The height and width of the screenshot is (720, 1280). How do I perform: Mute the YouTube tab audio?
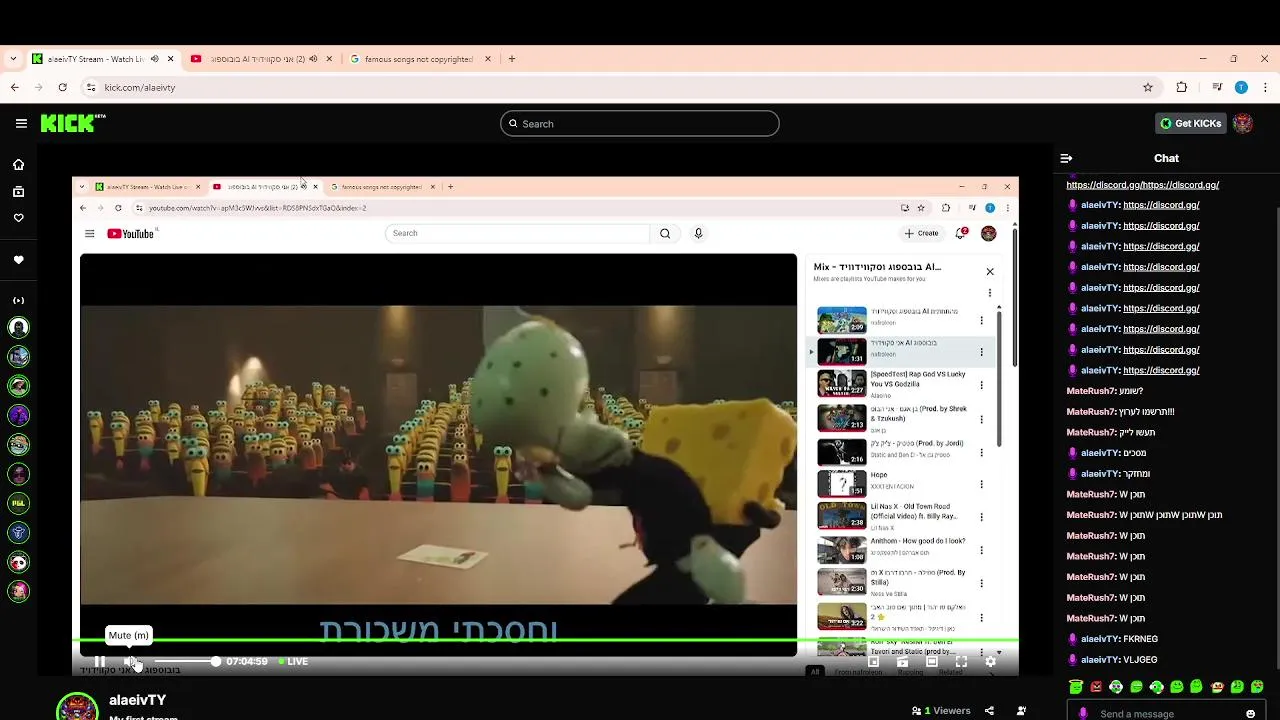click(313, 59)
